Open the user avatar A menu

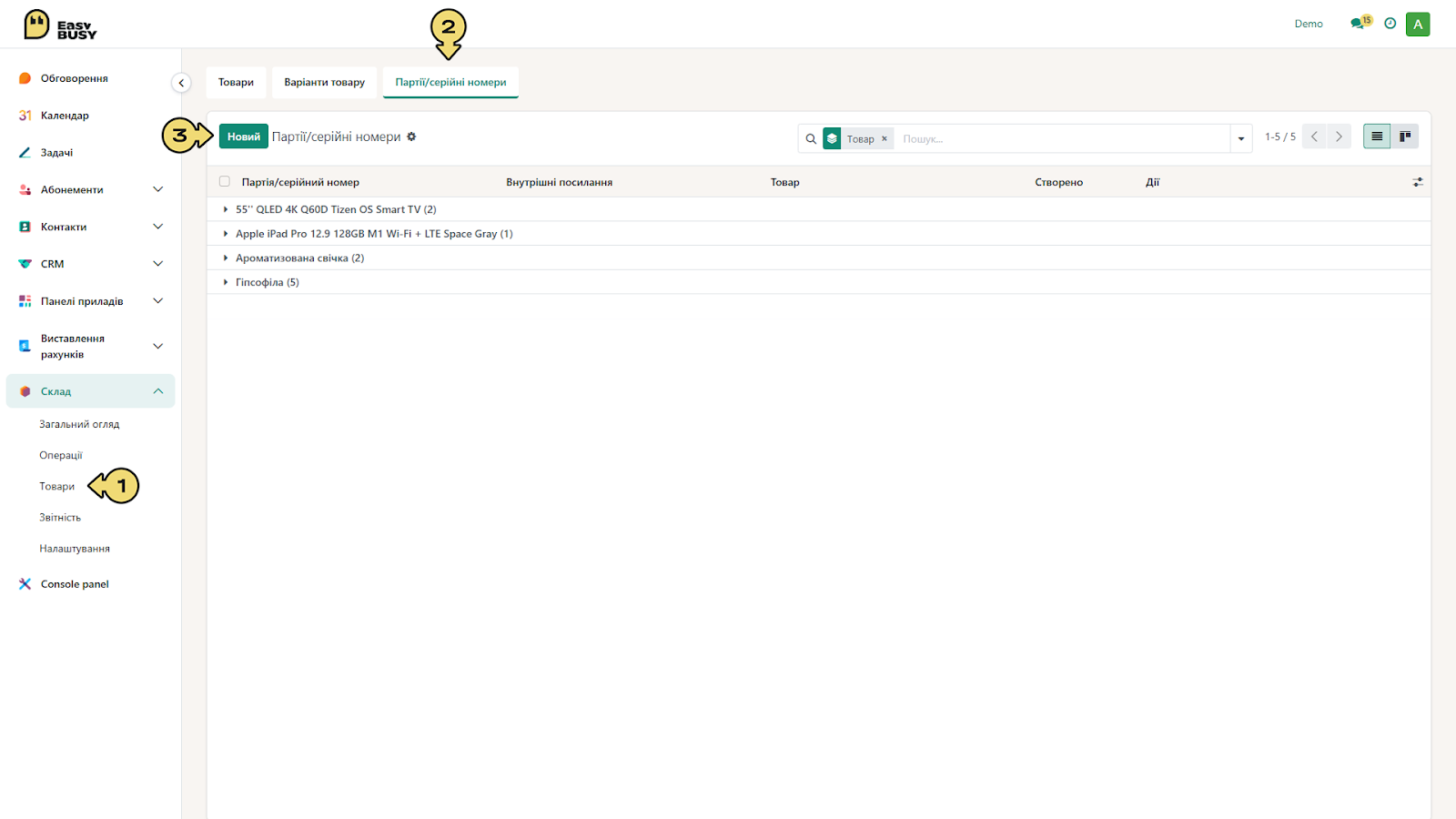1418,25
